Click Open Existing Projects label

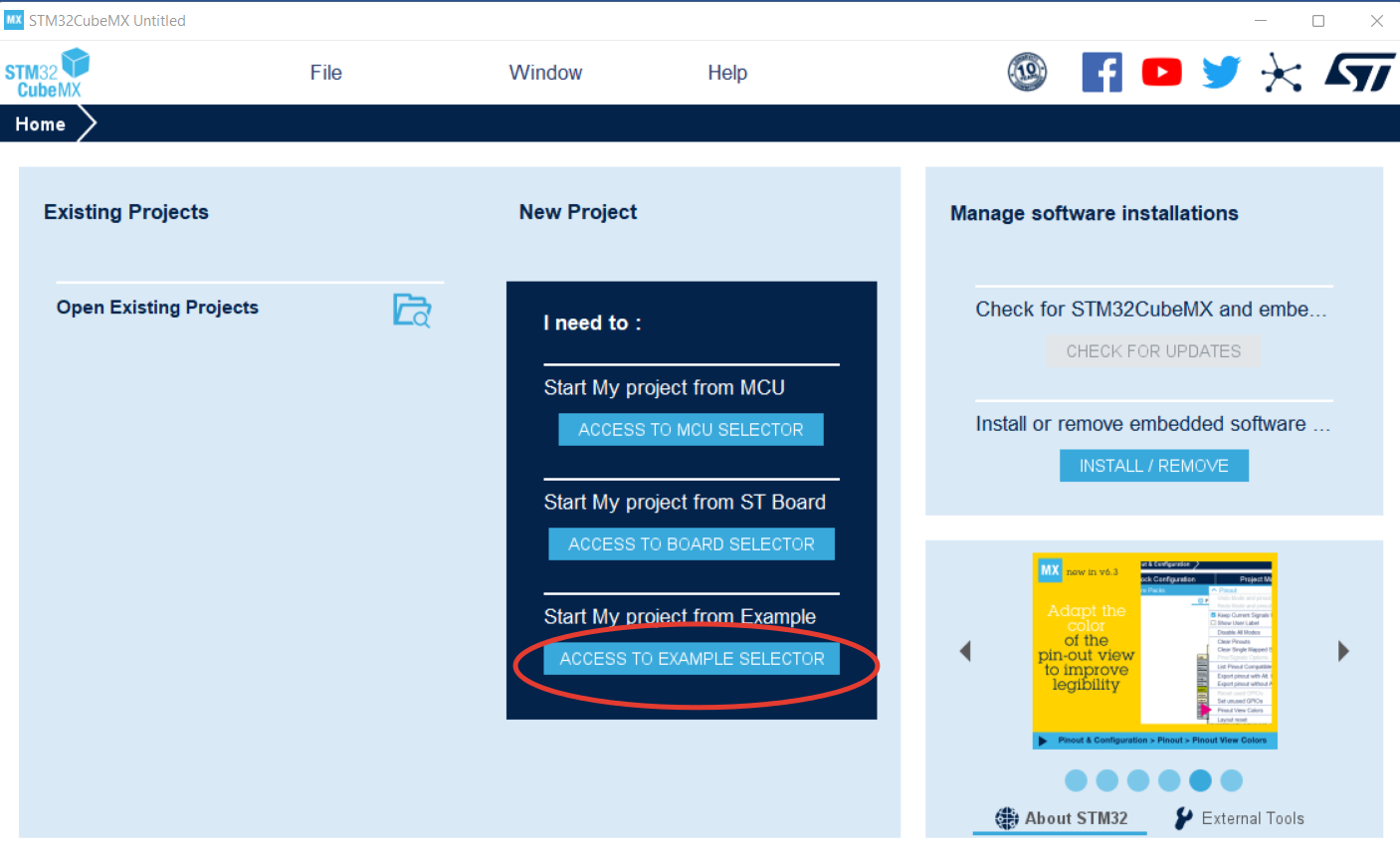157,308
